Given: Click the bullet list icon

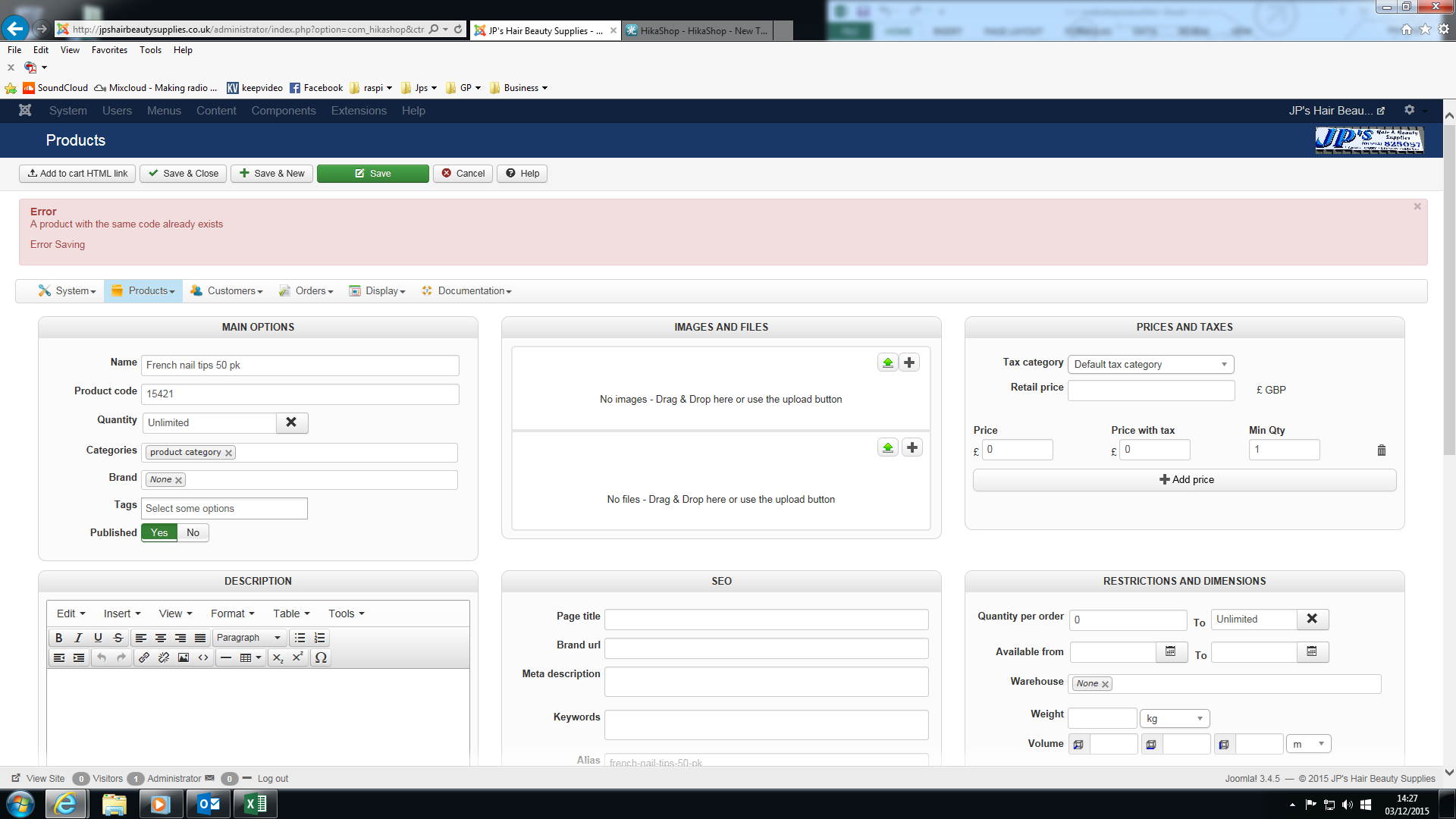Looking at the screenshot, I should pyautogui.click(x=300, y=638).
